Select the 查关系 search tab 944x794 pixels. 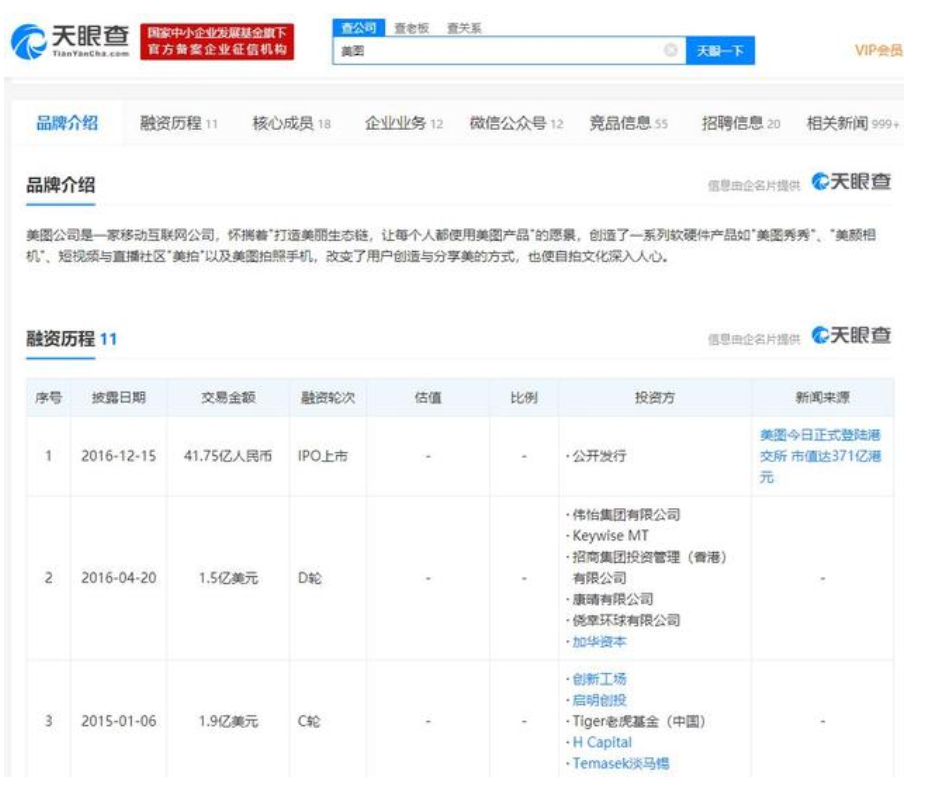(x=464, y=28)
